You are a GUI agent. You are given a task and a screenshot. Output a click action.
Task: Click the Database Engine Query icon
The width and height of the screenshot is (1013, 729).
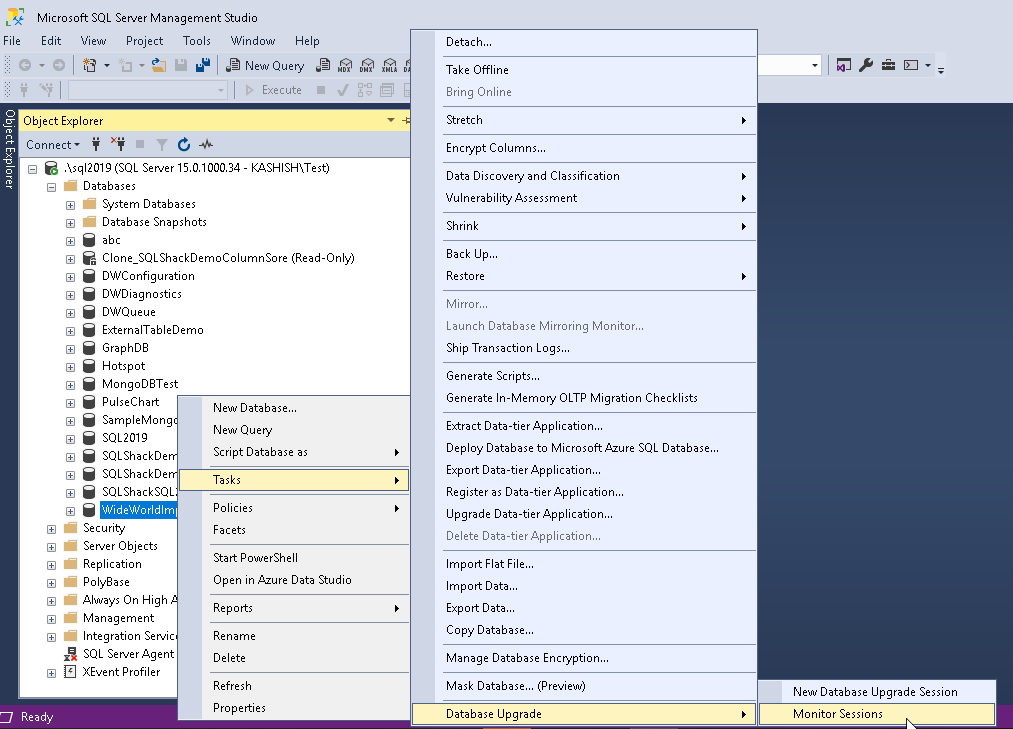323,65
